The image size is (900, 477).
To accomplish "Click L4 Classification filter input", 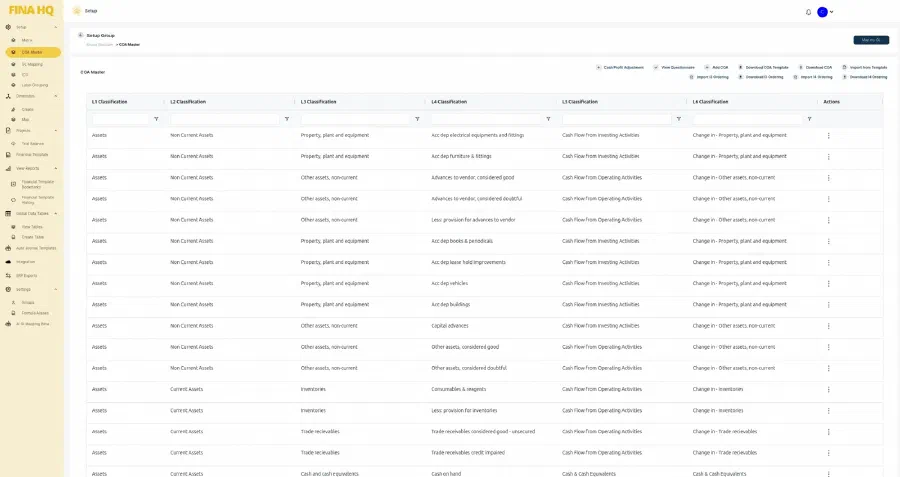I will pos(486,119).
